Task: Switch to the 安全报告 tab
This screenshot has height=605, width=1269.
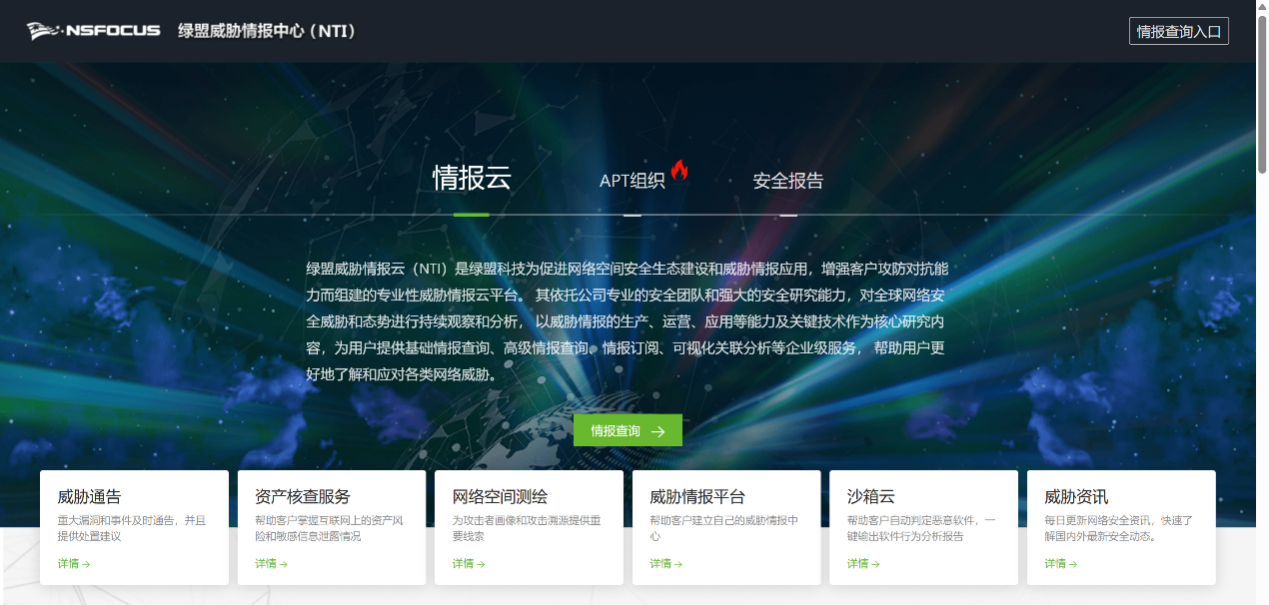Action: coord(786,180)
